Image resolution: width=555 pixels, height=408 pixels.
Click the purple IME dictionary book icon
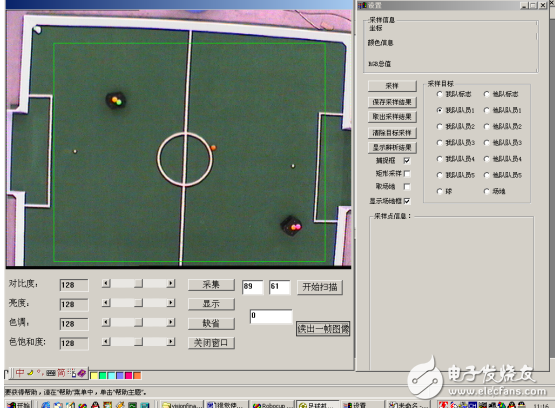click(82, 373)
